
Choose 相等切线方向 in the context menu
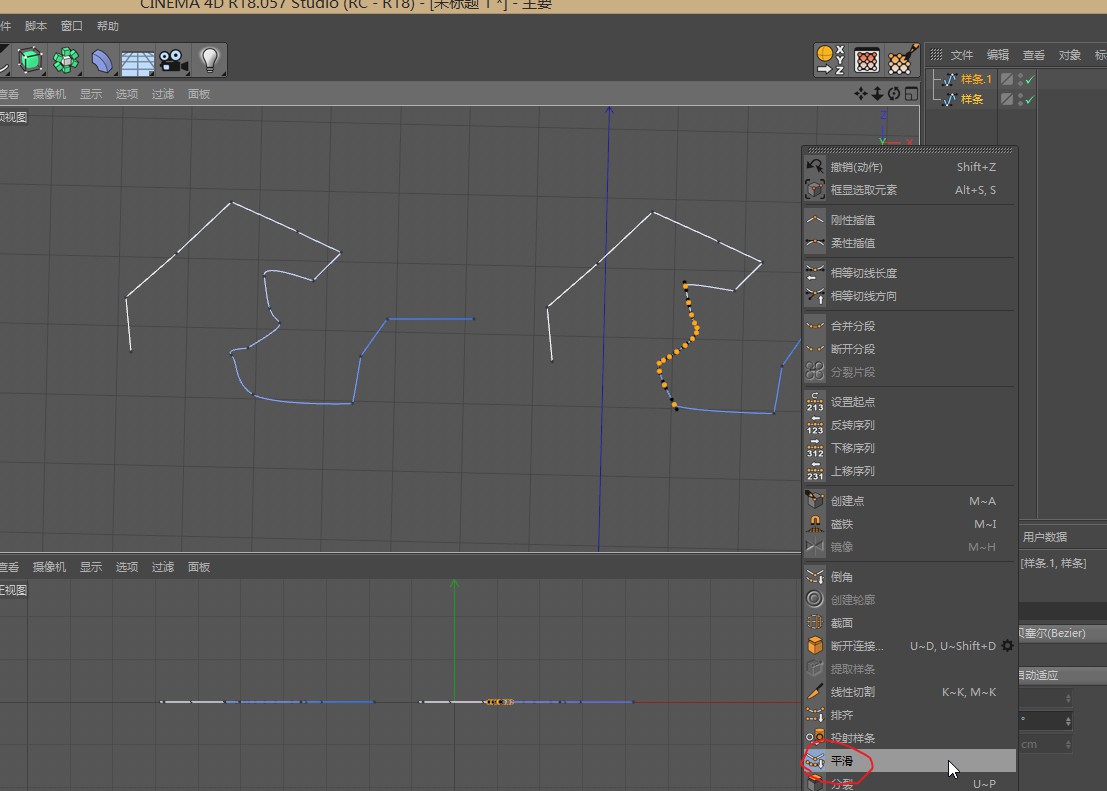[909, 296]
